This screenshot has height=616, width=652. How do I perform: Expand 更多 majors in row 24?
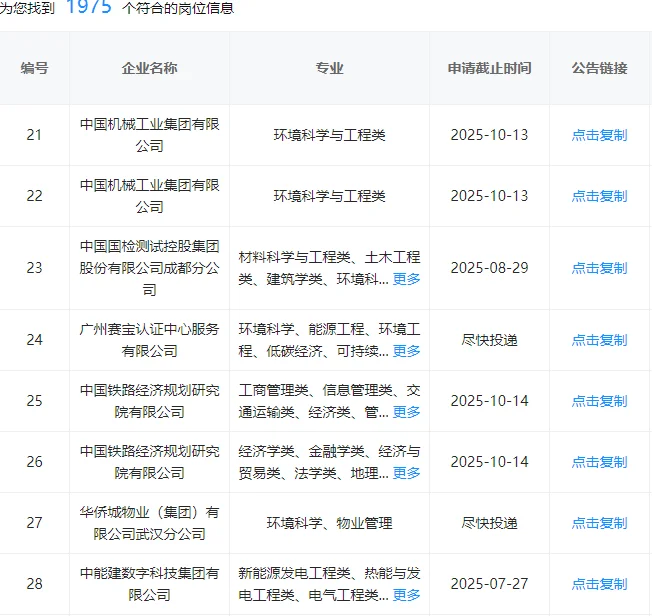click(x=406, y=351)
